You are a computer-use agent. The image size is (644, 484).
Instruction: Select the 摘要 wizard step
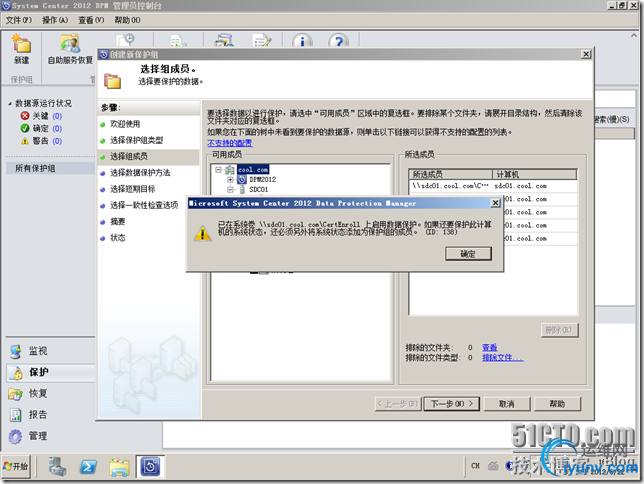[x=117, y=221]
